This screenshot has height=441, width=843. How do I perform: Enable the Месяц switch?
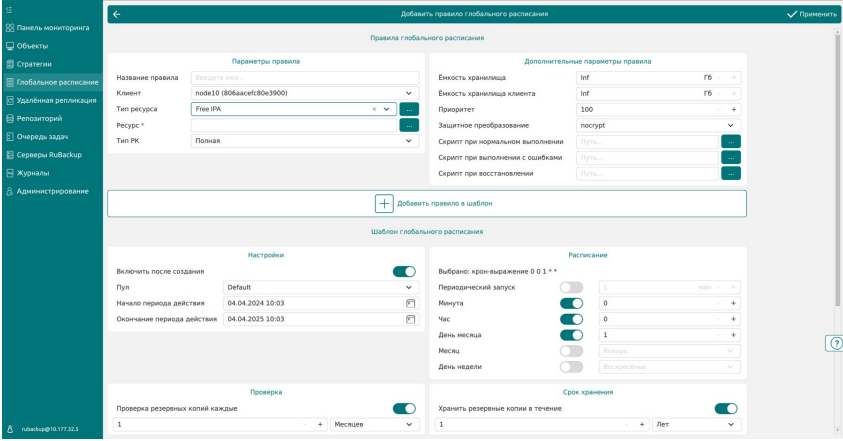(x=571, y=351)
